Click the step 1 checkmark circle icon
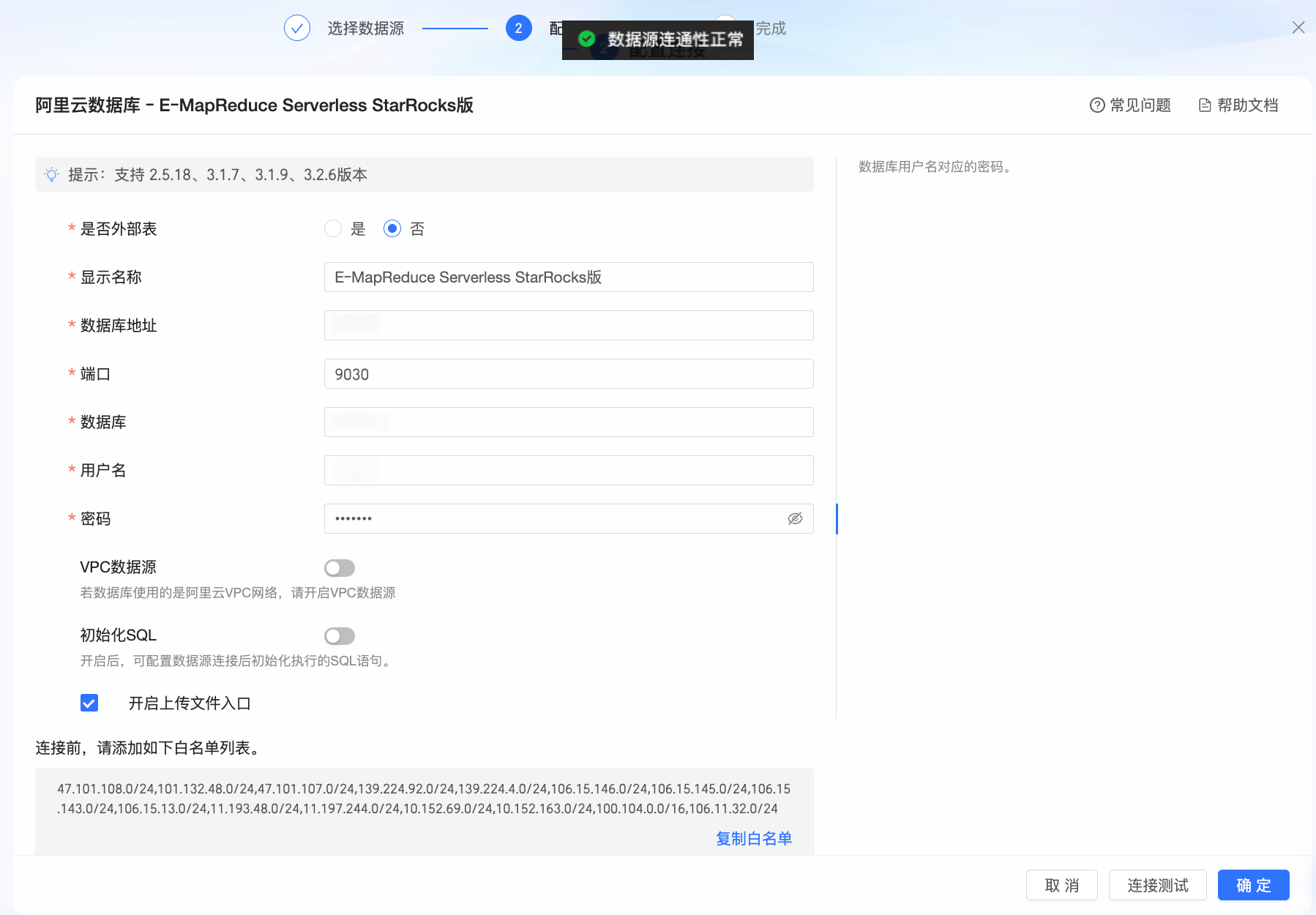1316x915 pixels. pyautogui.click(x=297, y=28)
